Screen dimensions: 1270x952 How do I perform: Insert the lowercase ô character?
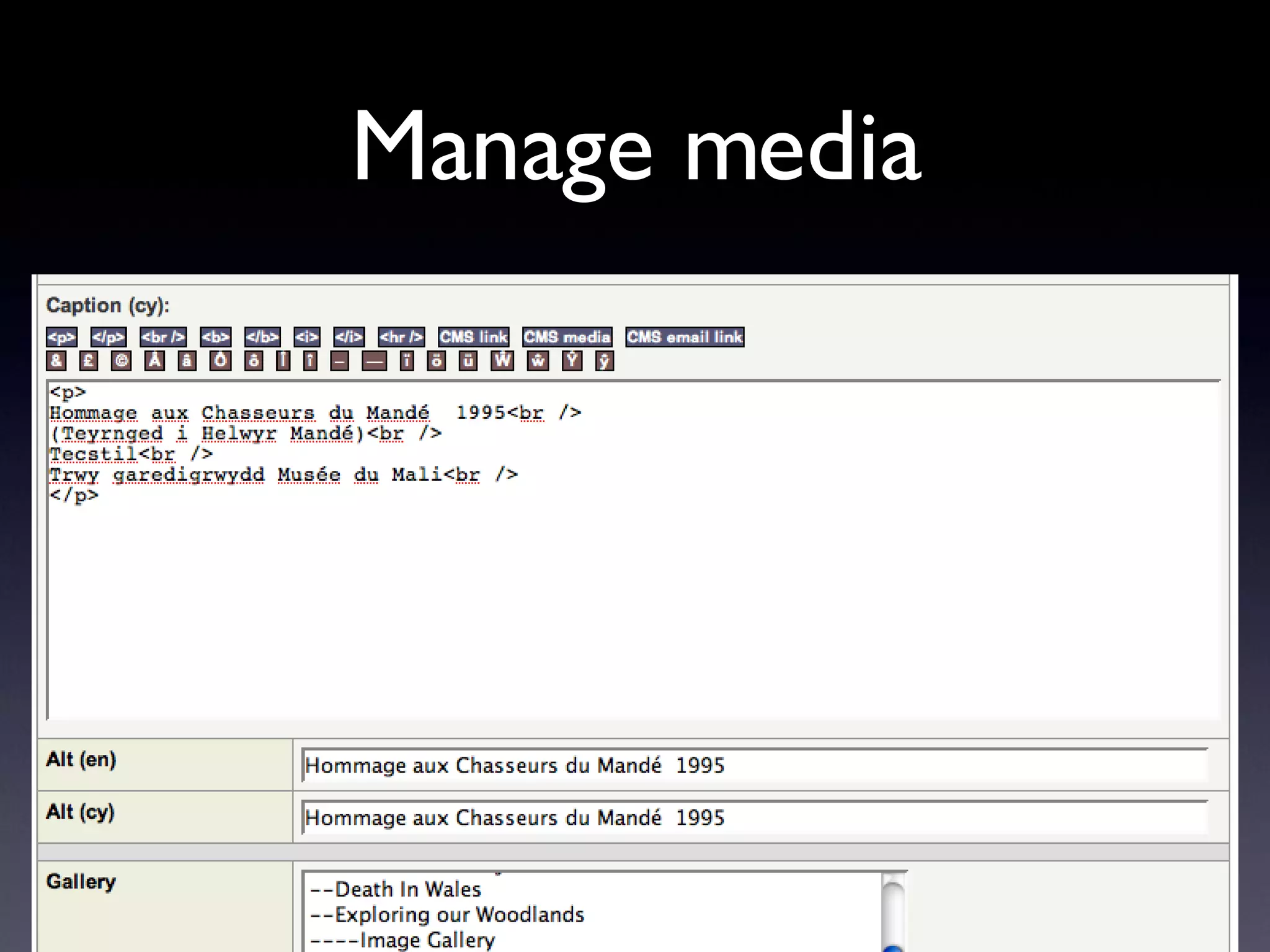253,361
